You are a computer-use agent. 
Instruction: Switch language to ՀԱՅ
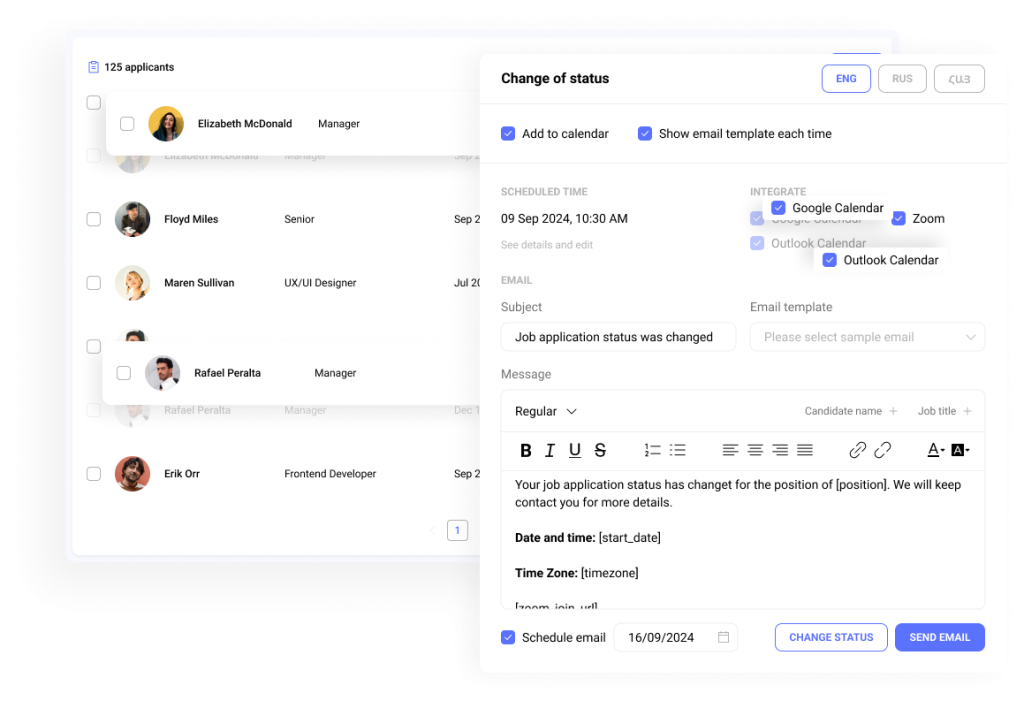tap(958, 78)
